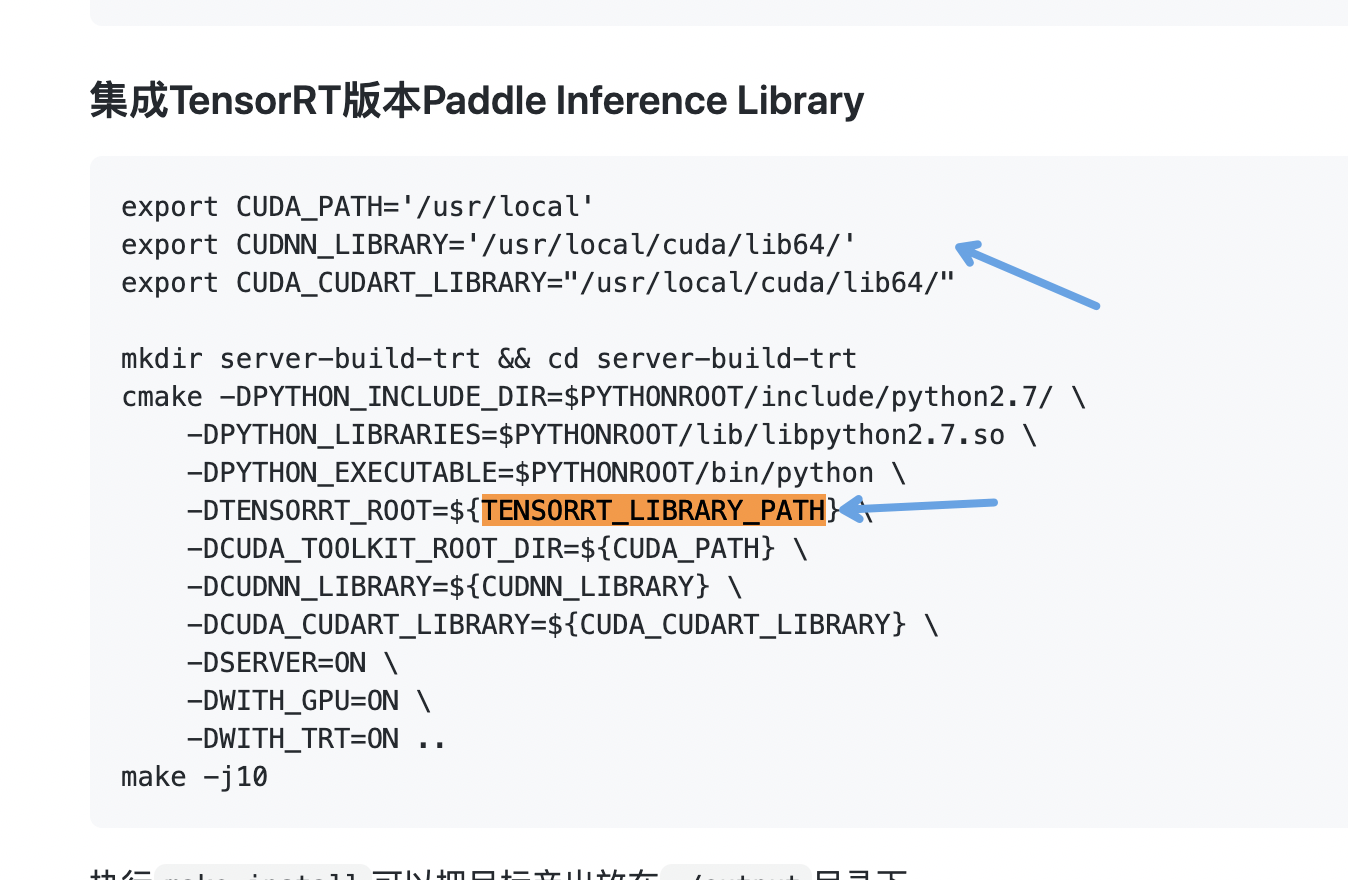Click the -DCUDA_TOOLKIT_ROOT_DIR line

click(497, 549)
